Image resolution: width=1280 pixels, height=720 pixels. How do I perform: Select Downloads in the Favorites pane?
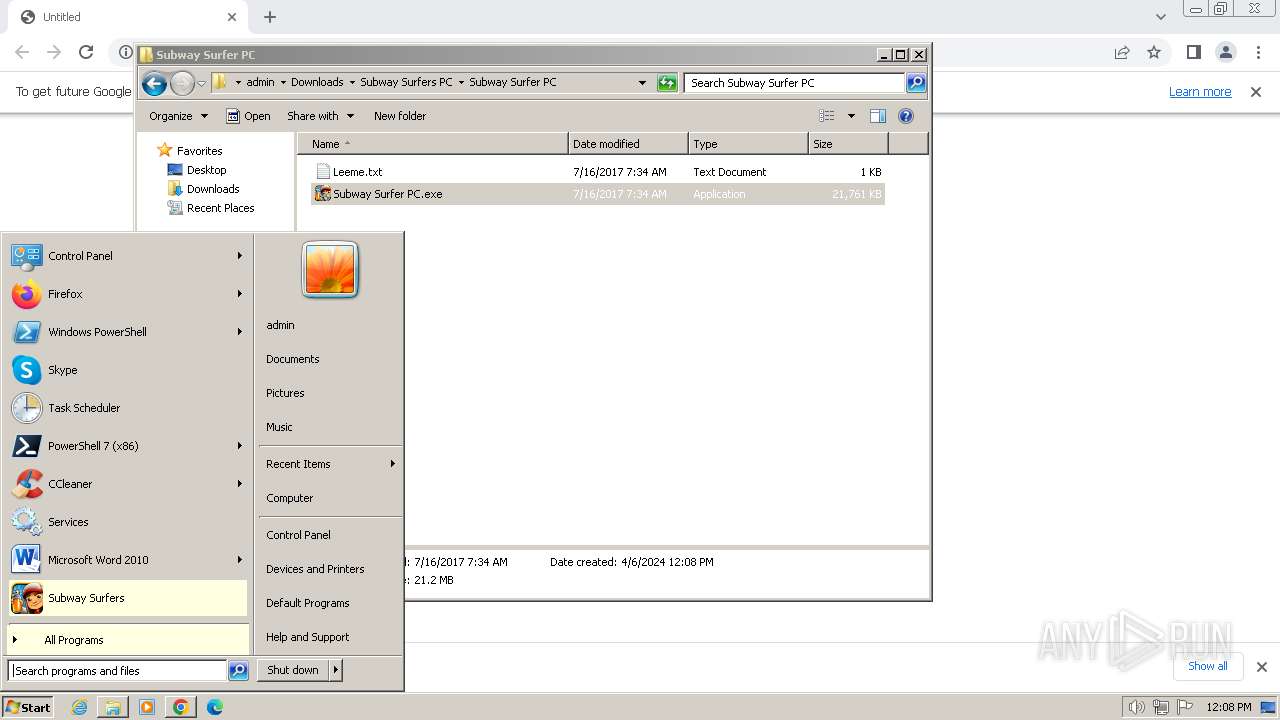(x=203, y=189)
